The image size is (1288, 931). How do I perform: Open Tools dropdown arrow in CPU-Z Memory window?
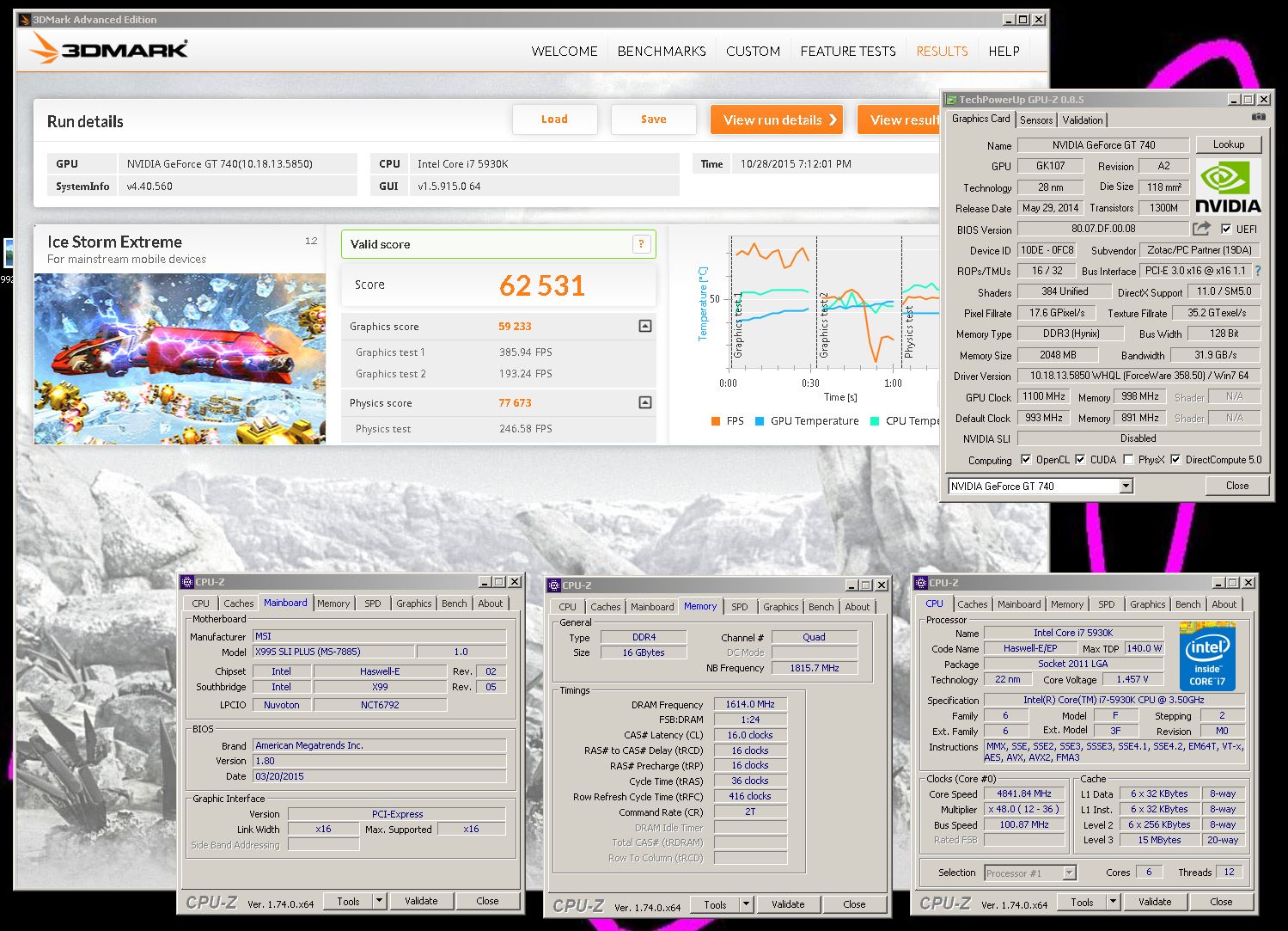747,904
